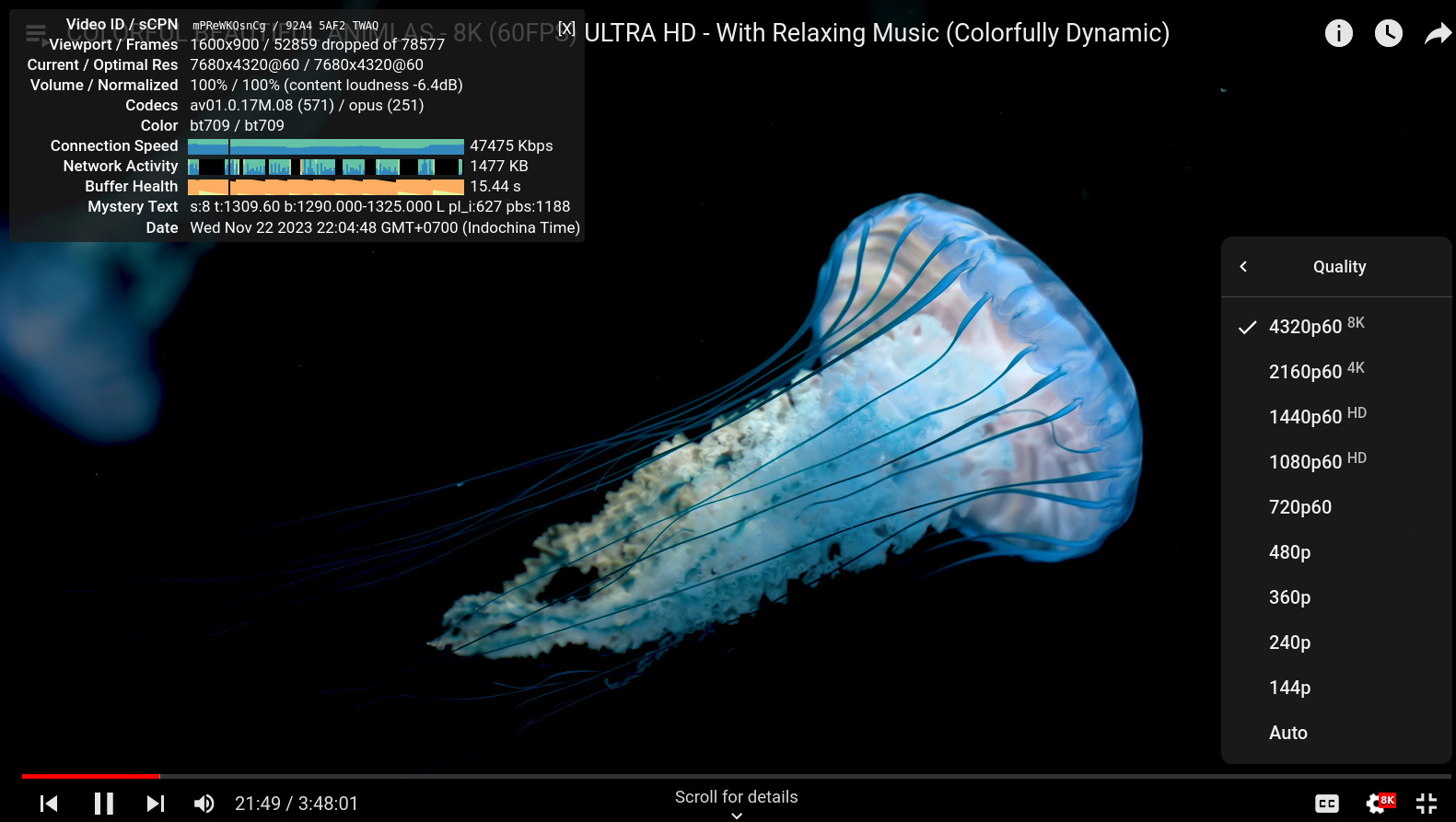The image size is (1456, 822).
Task: Click the Watch Later clock icon
Action: [1388, 33]
